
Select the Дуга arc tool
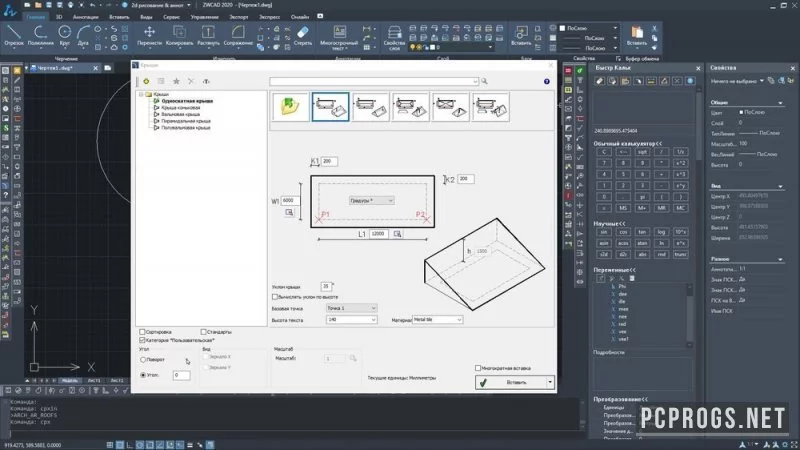coord(83,36)
